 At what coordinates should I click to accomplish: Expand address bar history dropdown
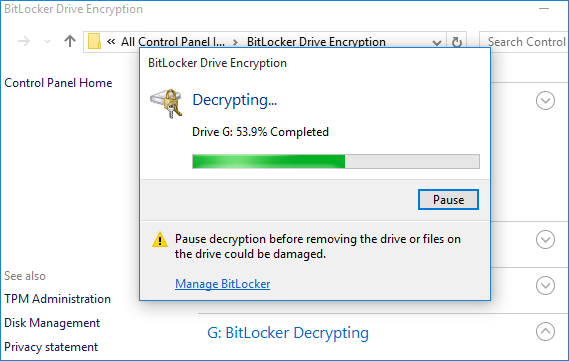[x=437, y=42]
